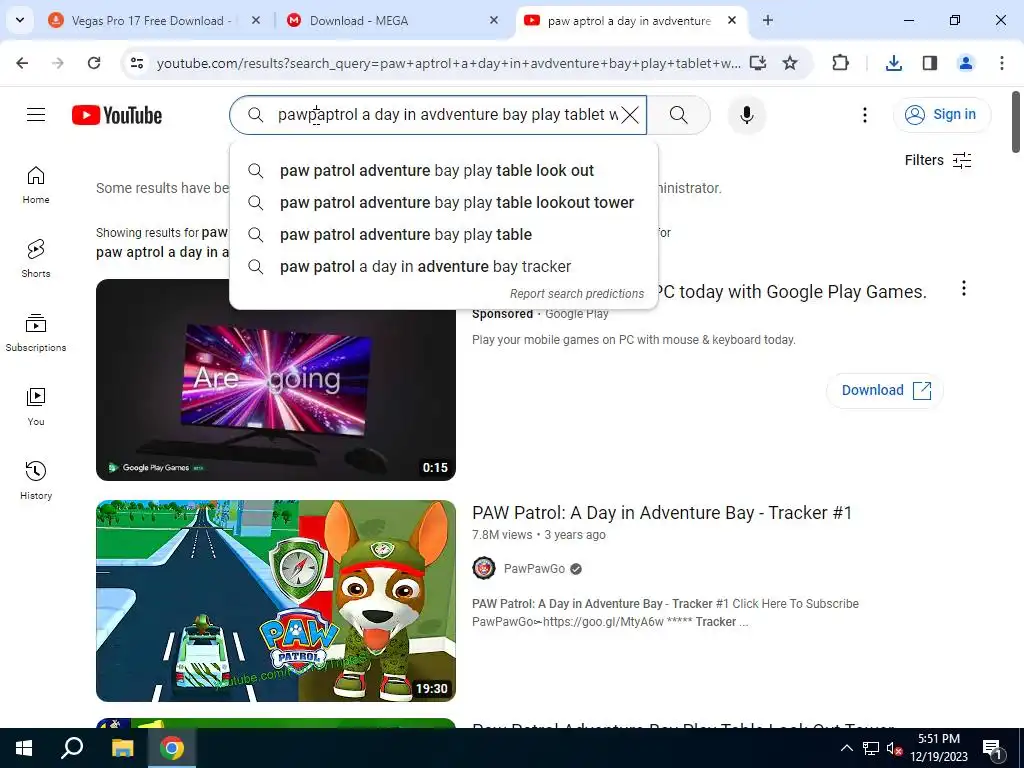This screenshot has width=1024, height=768.
Task: Bookmark this page with the star
Action: point(790,63)
